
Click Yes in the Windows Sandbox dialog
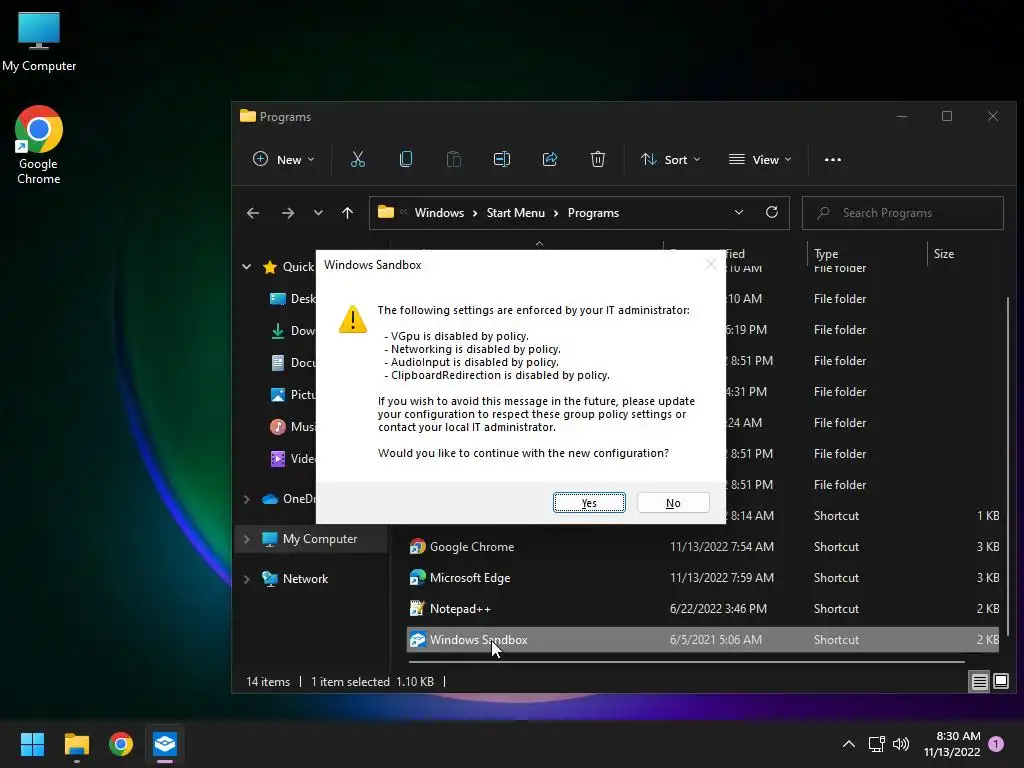click(589, 503)
